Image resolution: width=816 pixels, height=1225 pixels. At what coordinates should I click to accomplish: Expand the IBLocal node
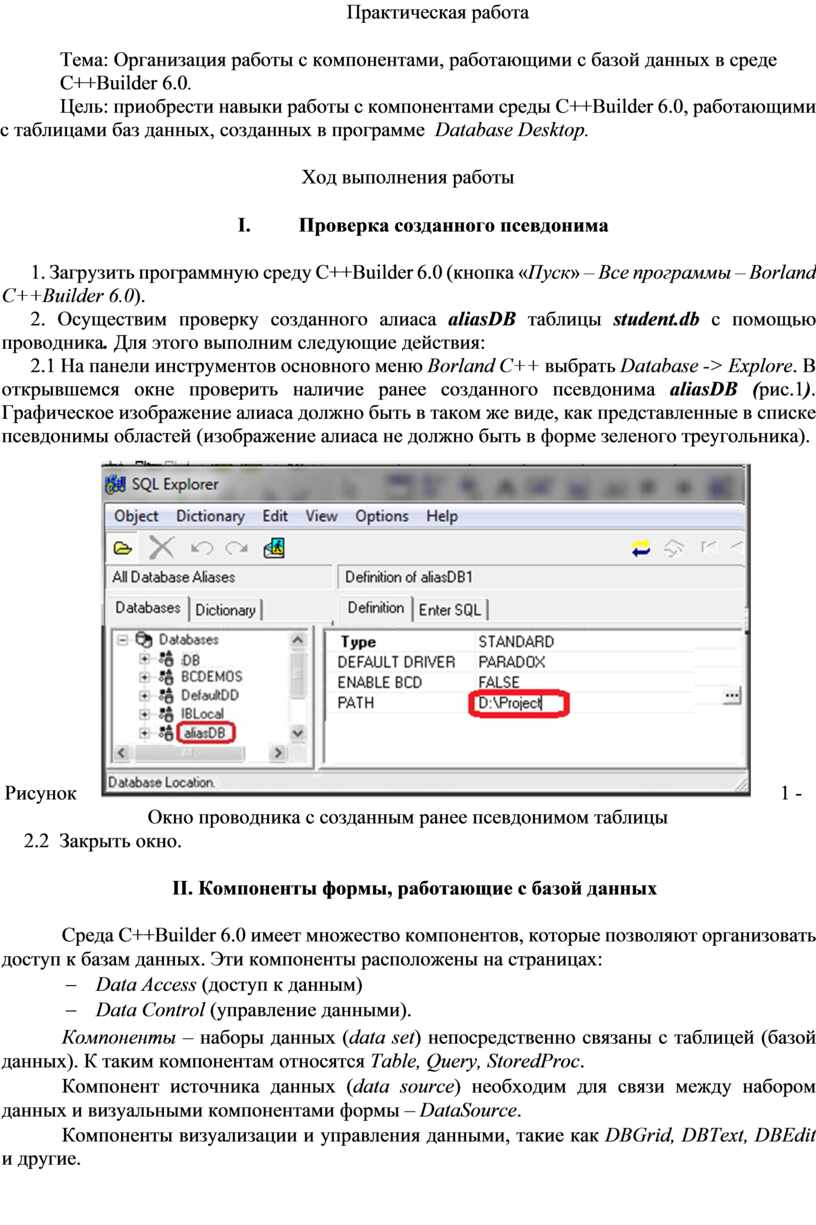pos(145,714)
